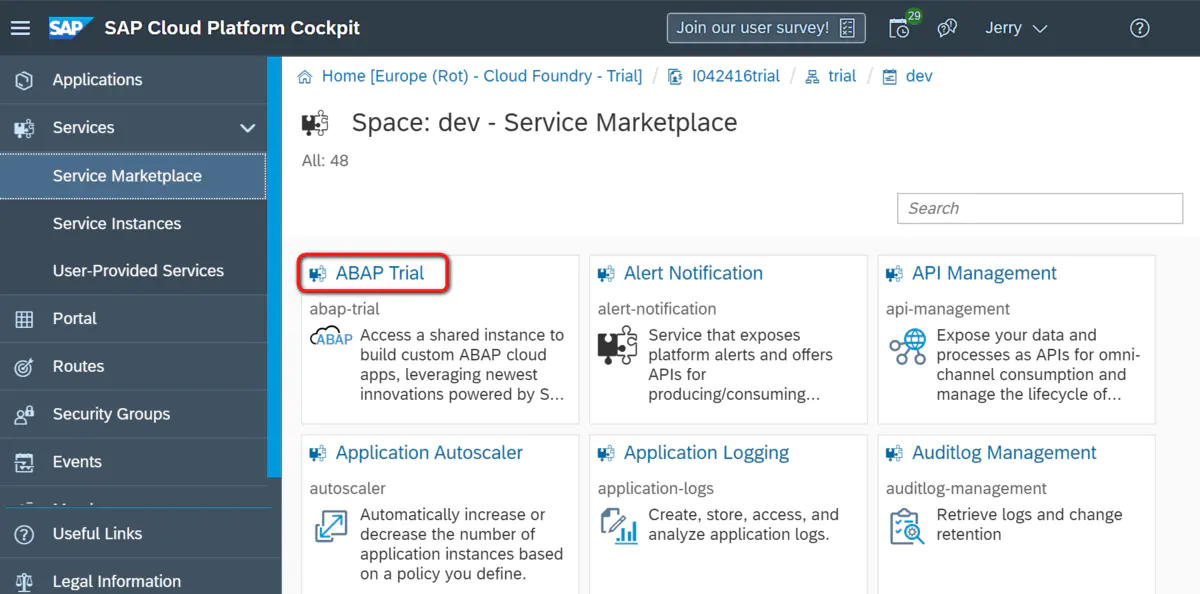Open the Jerry user dropdown
Image resolution: width=1200 pixels, height=594 pixels.
[1016, 28]
